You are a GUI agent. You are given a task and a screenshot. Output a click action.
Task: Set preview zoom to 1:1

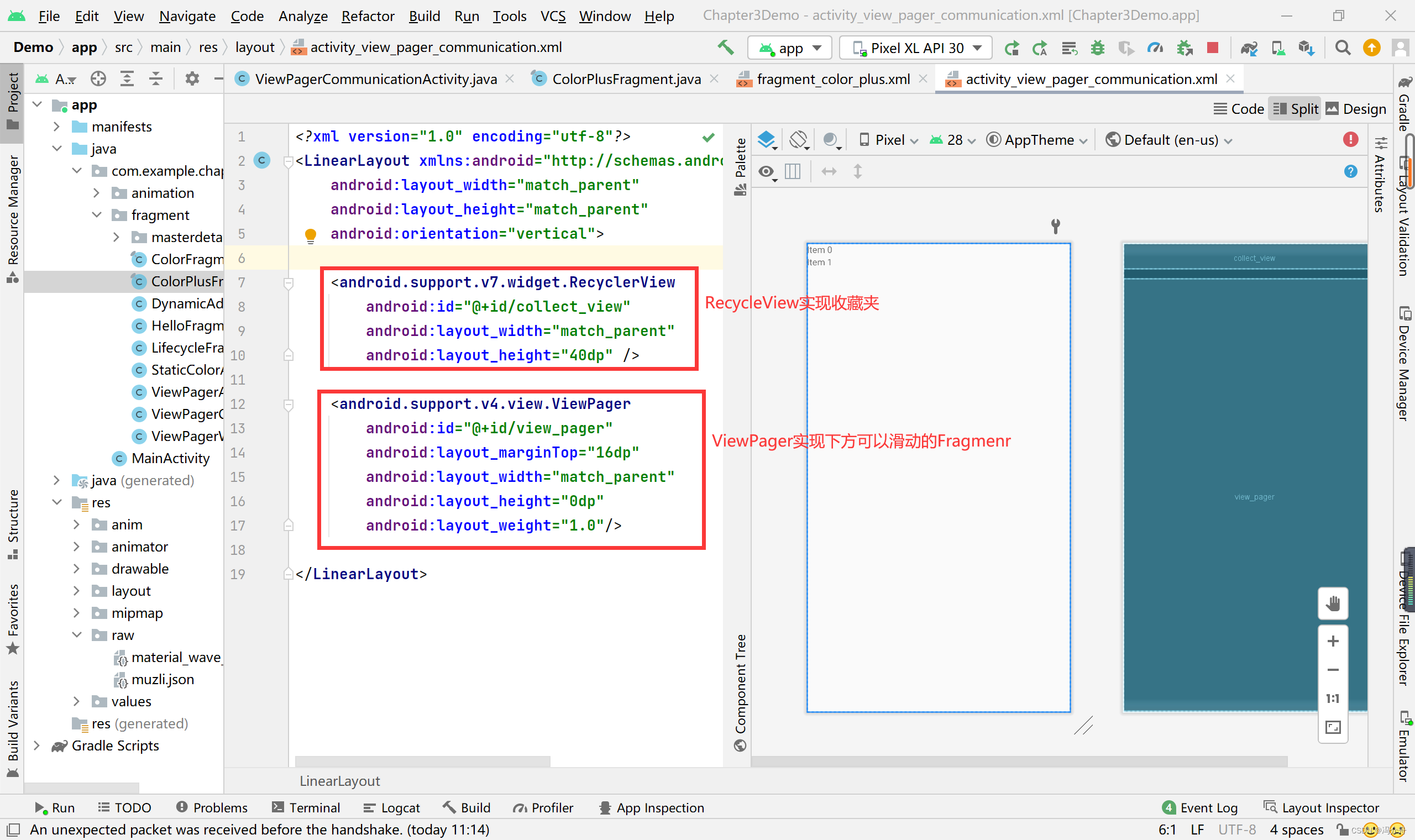pyautogui.click(x=1333, y=699)
